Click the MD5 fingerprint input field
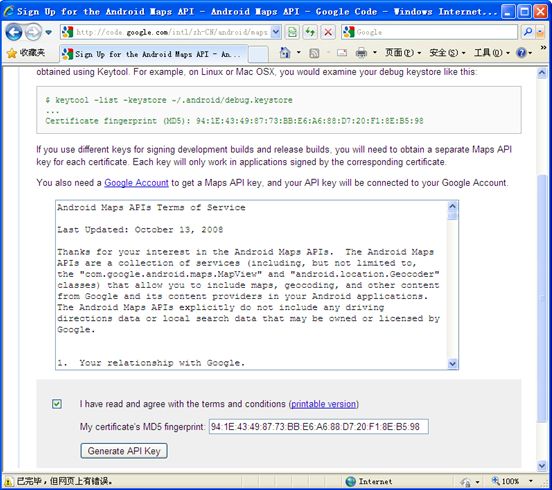 (x=319, y=427)
